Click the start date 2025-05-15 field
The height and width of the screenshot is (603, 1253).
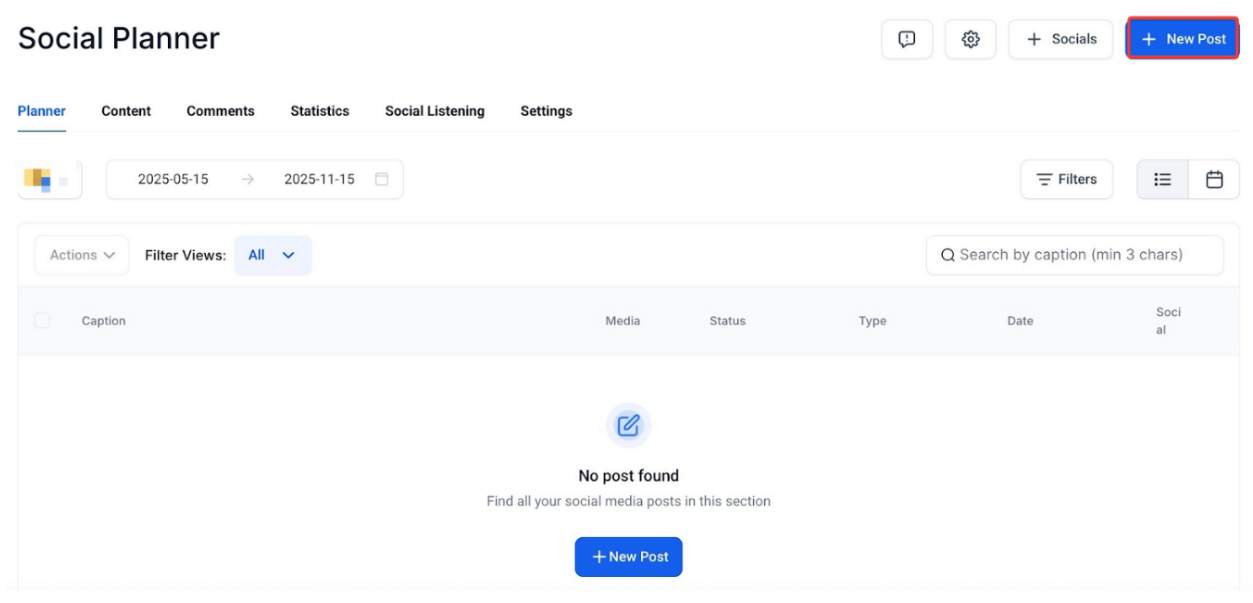point(173,179)
